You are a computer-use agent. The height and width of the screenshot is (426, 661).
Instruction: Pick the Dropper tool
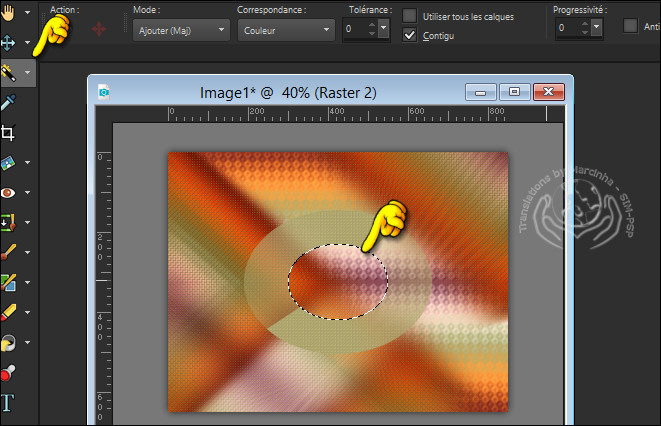coord(9,102)
